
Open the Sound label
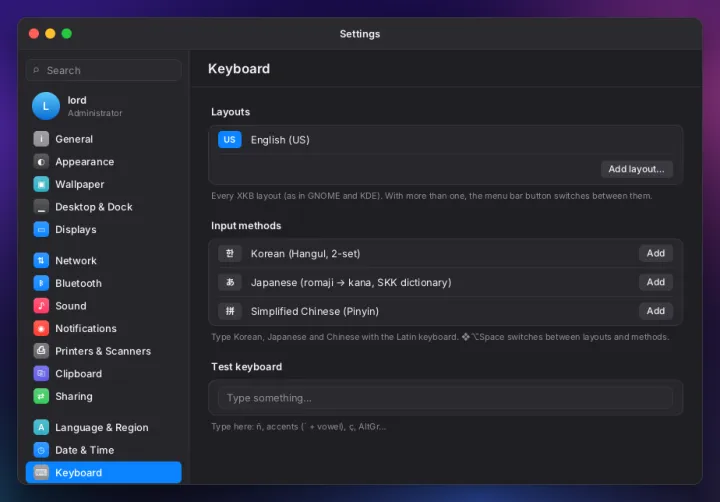[71, 305]
